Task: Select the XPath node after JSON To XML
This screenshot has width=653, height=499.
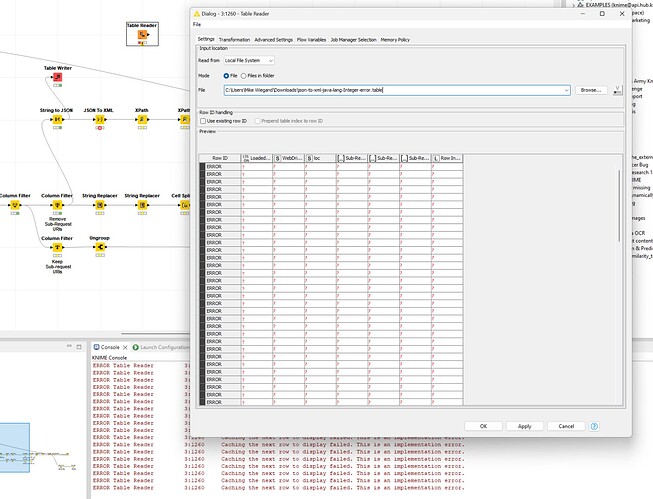Action: coord(142,120)
